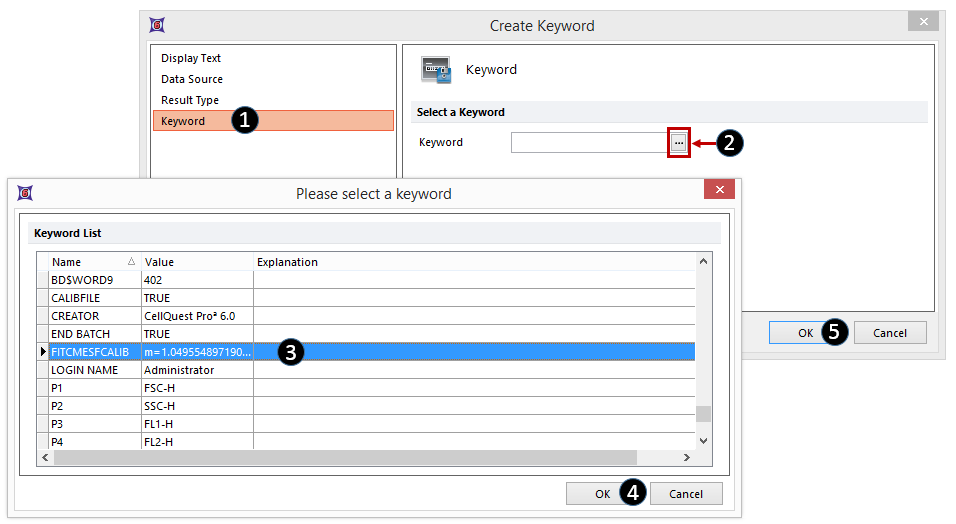Viewport: 956px width, 524px height.
Task: Select Display Text in the left list
Action: [x=191, y=58]
